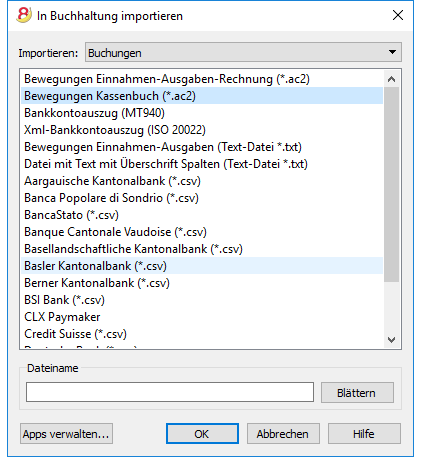Click the dropdown arrow next to Buchungen
The image size is (421, 464).
tap(392, 52)
